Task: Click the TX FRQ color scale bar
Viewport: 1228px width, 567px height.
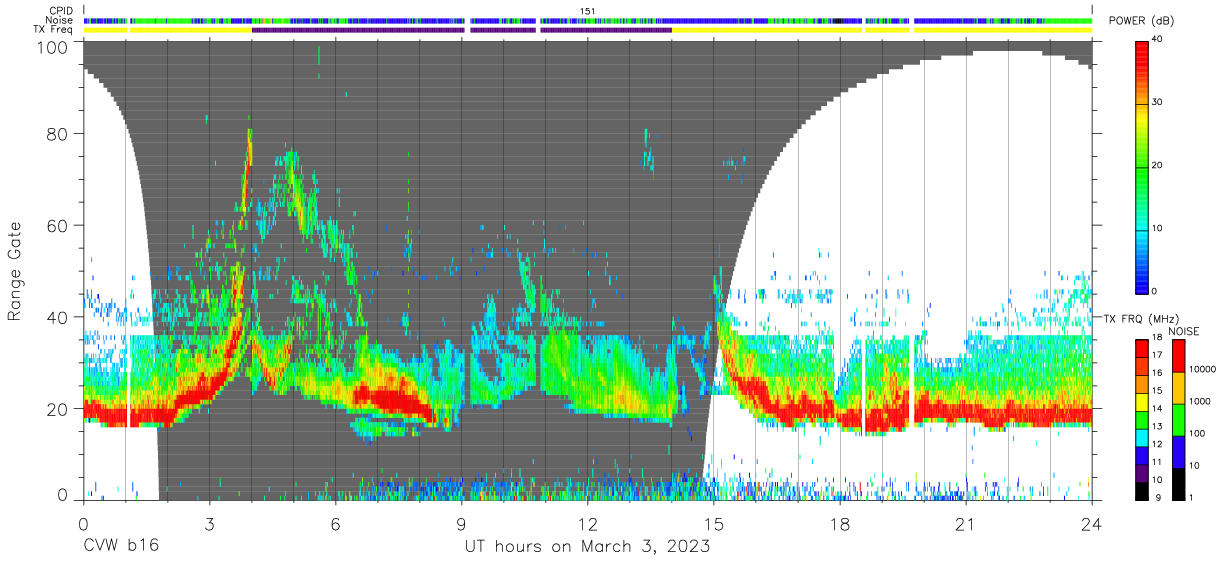Action: [1142, 419]
